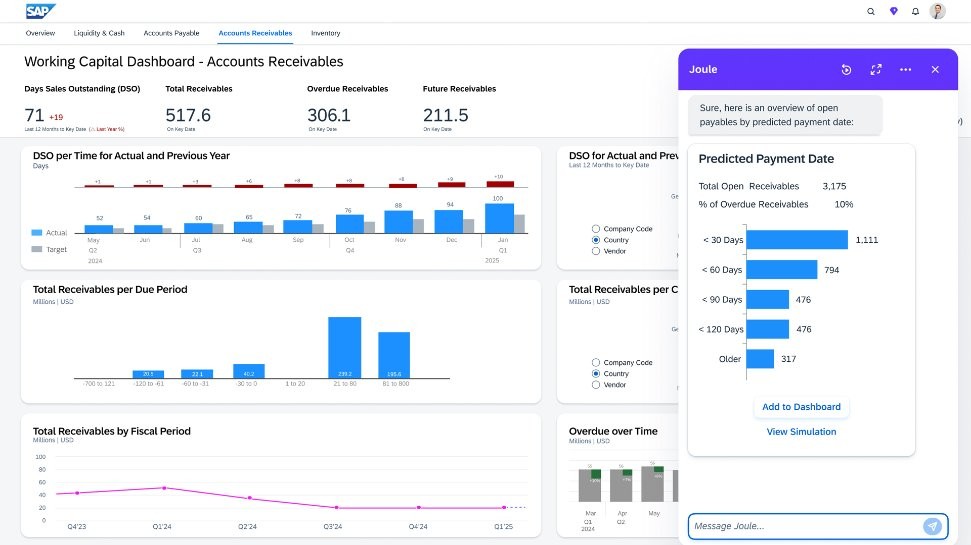Click the purple Joule diamond icon
The width and height of the screenshot is (971, 545).
(x=893, y=12)
